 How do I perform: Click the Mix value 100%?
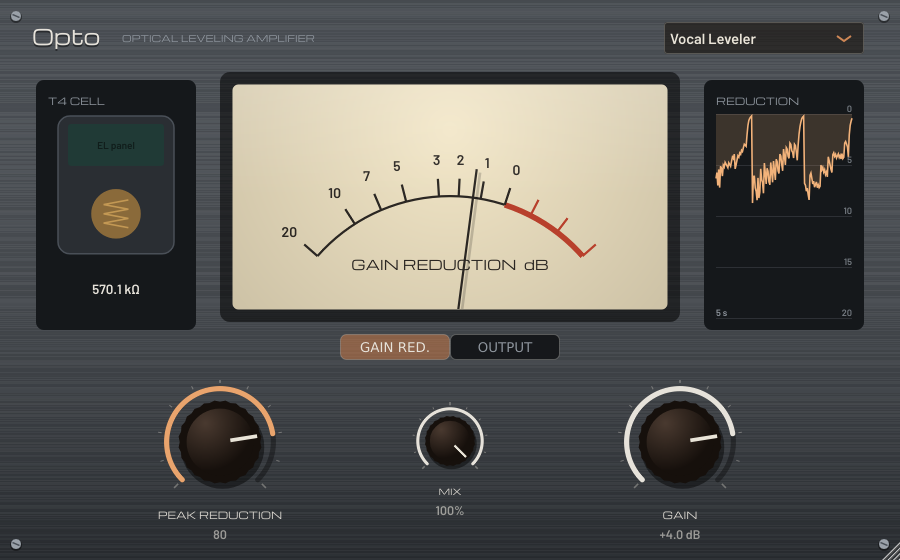click(x=449, y=511)
